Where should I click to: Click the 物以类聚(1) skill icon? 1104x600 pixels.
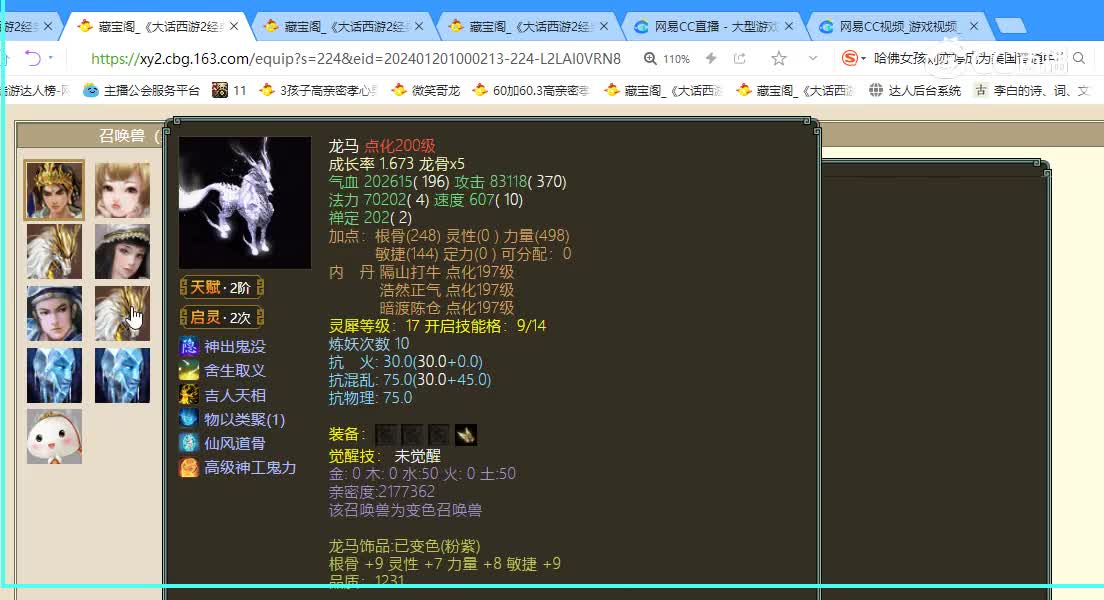click(189, 419)
